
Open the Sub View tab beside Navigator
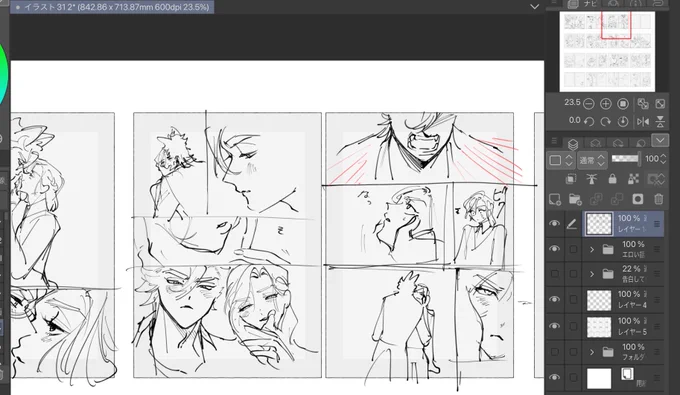613,3
